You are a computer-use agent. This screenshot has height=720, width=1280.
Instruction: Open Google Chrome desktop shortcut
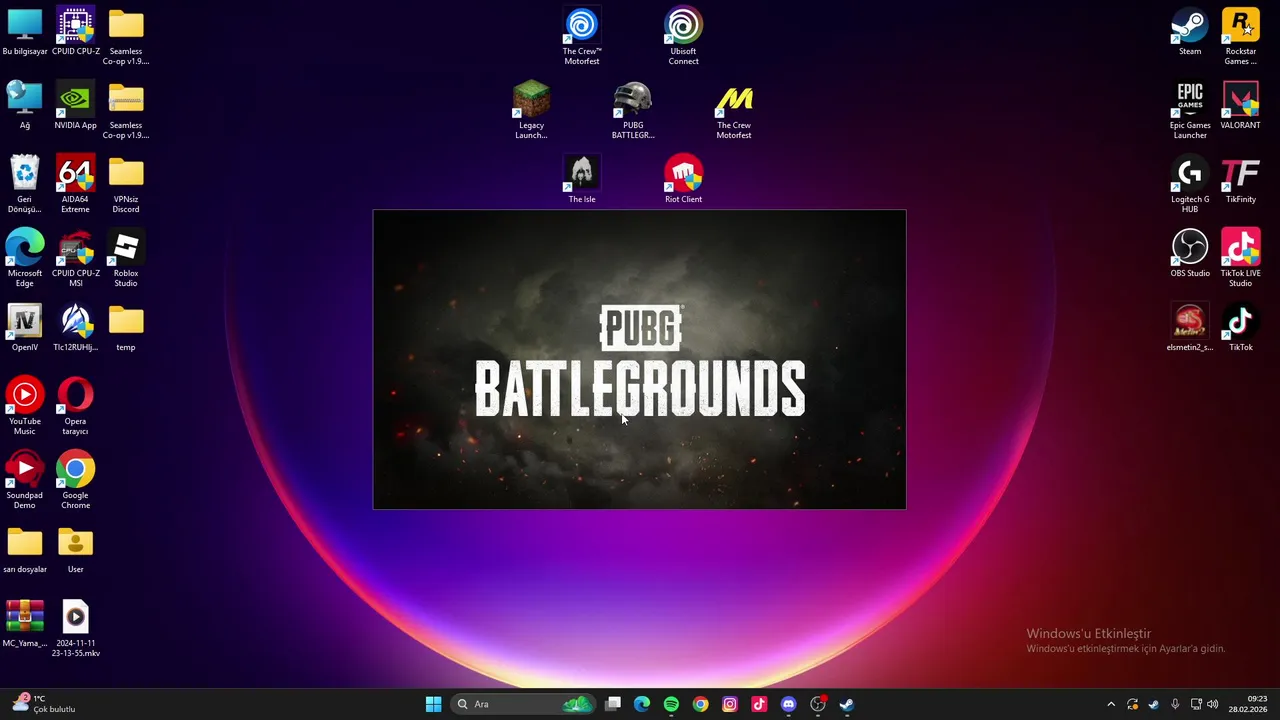pyautogui.click(x=76, y=481)
